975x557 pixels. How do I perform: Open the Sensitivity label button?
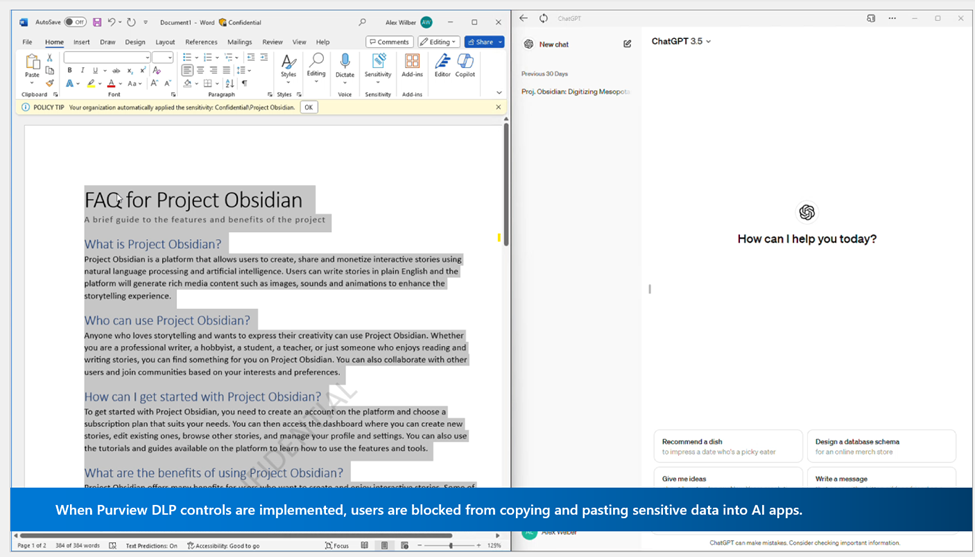coord(377,67)
